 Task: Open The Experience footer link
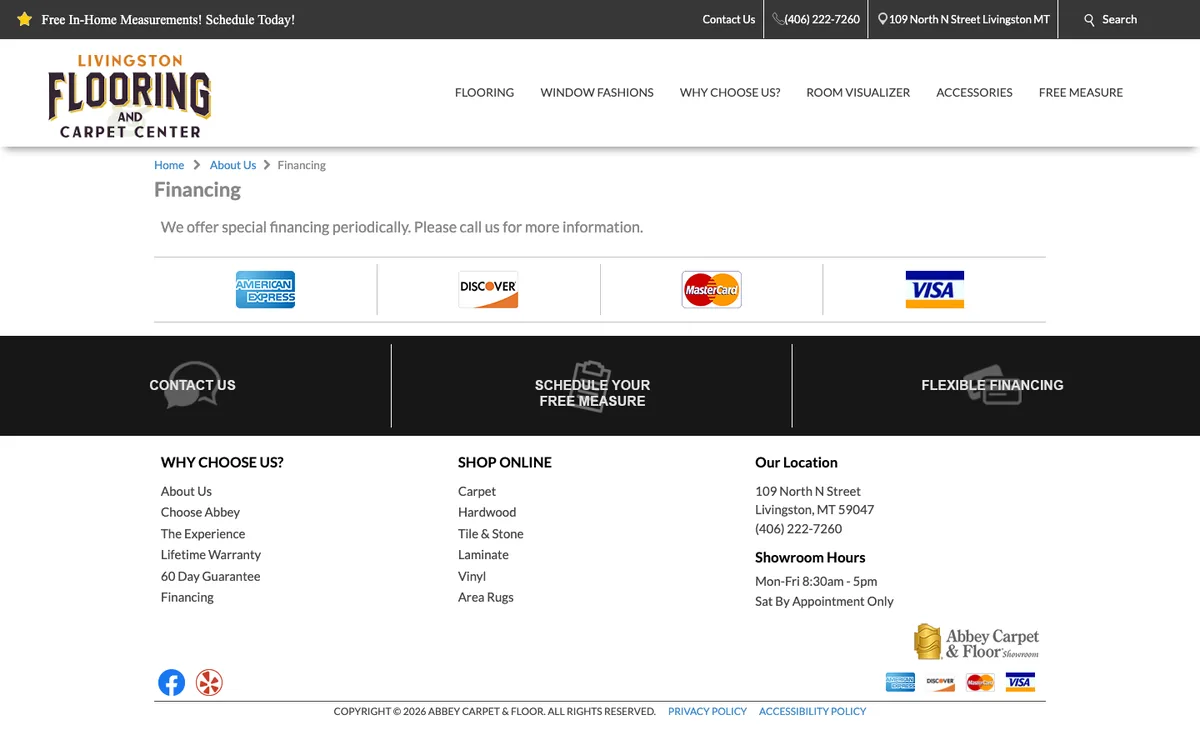pos(203,534)
